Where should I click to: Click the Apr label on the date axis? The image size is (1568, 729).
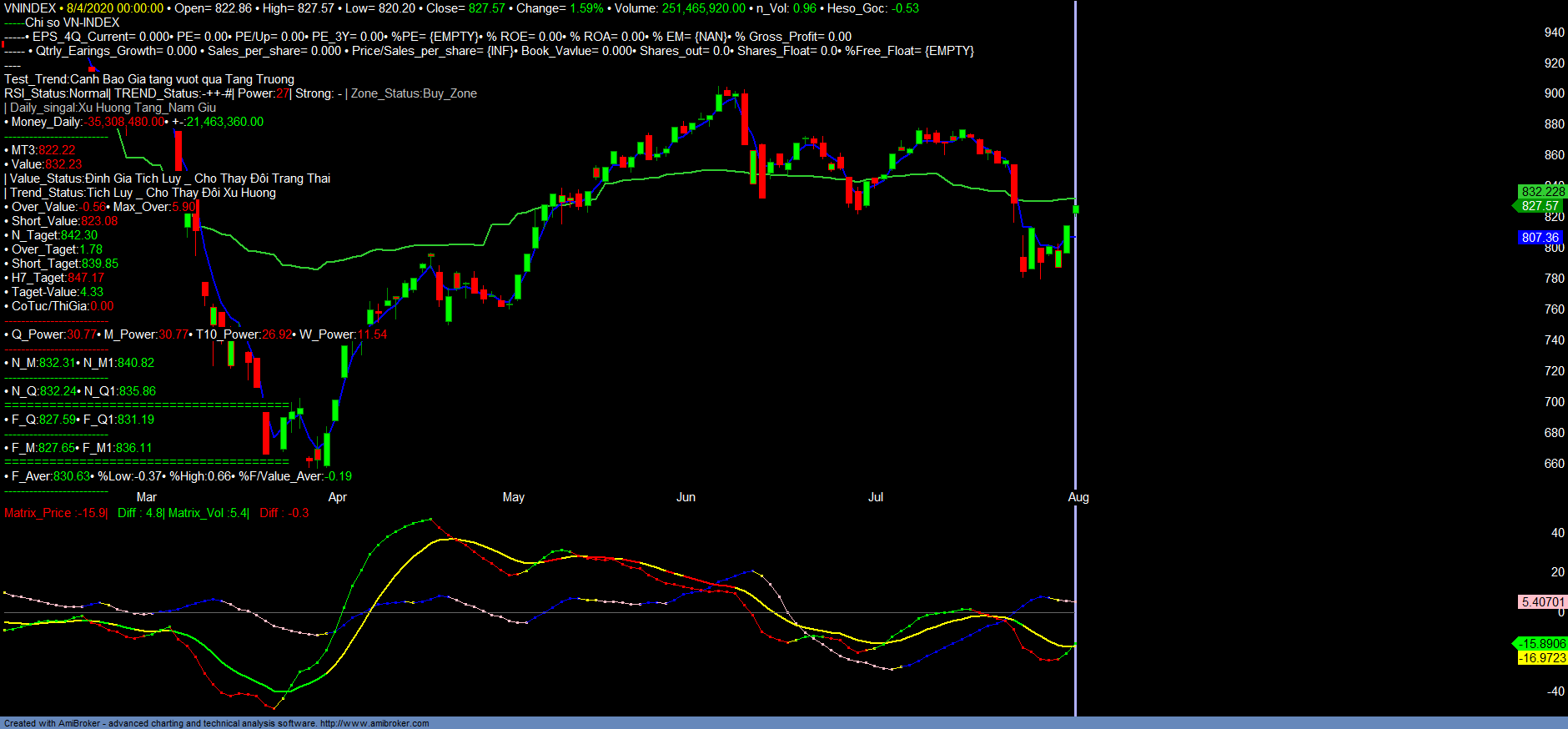337,497
